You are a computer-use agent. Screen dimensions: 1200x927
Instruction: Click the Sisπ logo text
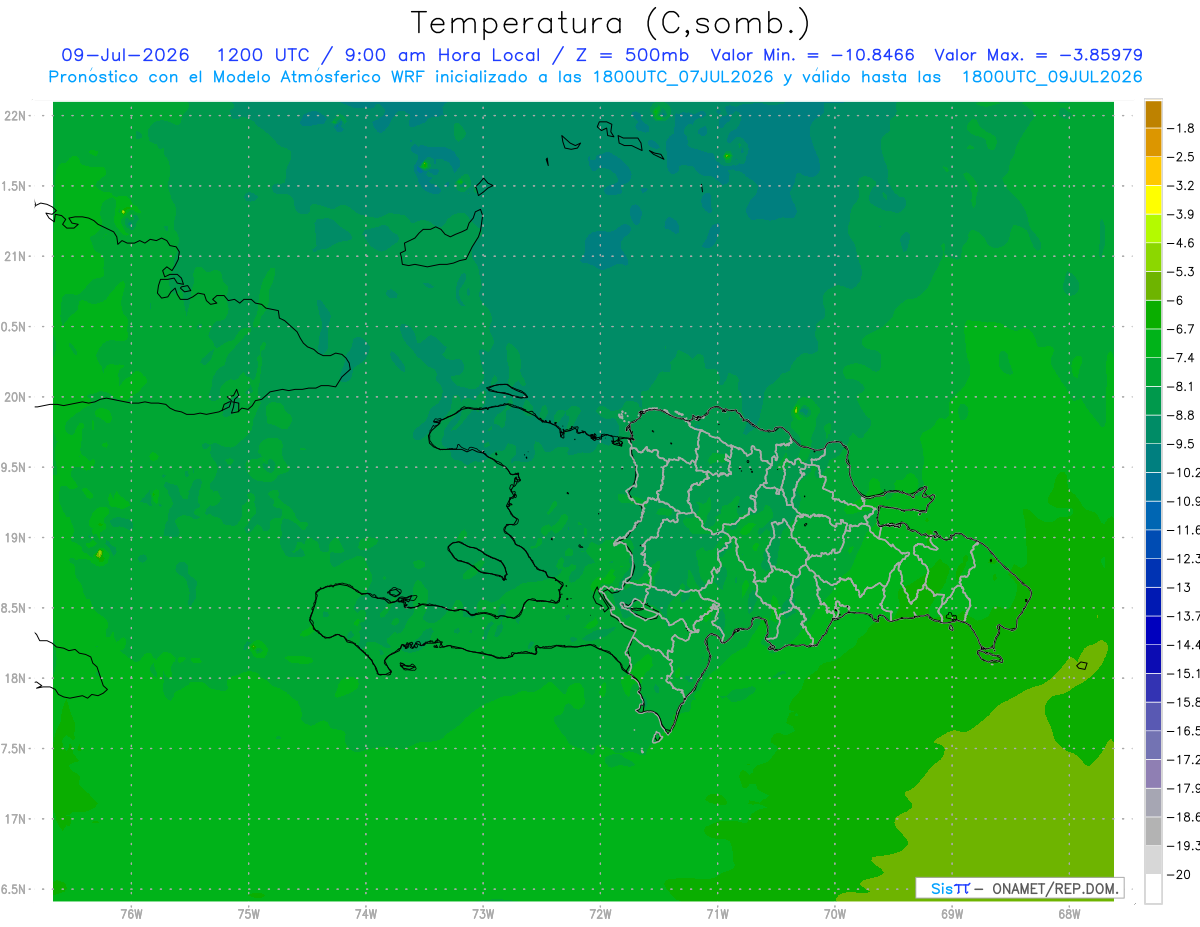[950, 888]
